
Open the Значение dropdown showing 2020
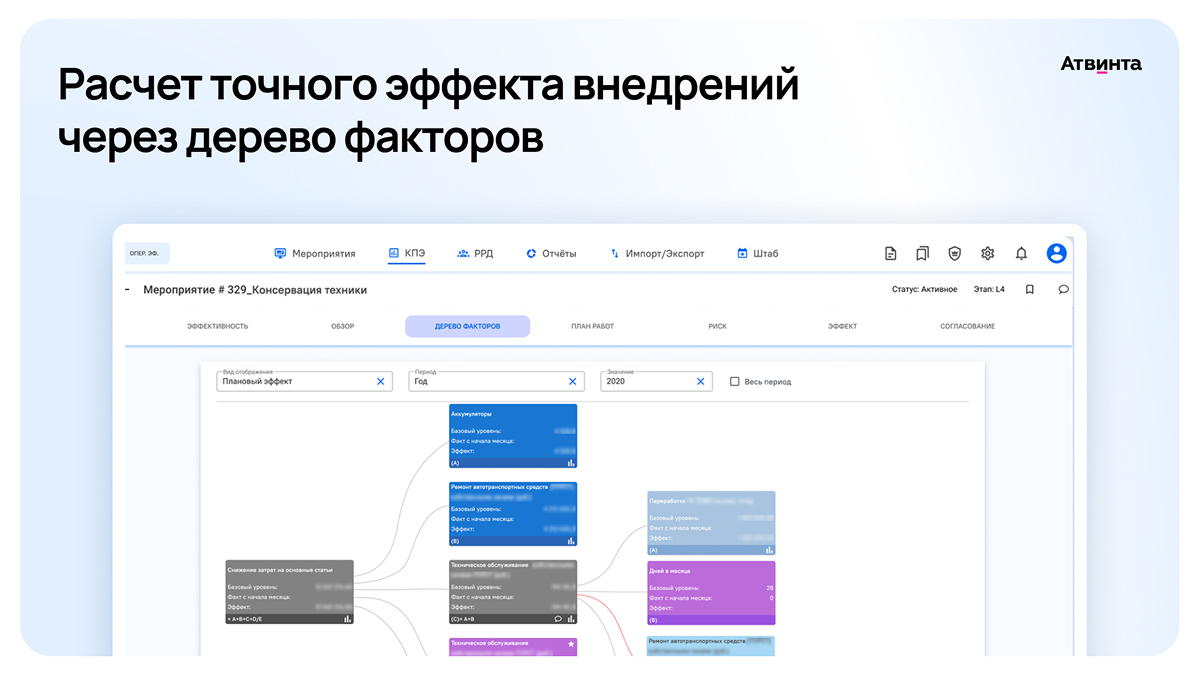[657, 380]
